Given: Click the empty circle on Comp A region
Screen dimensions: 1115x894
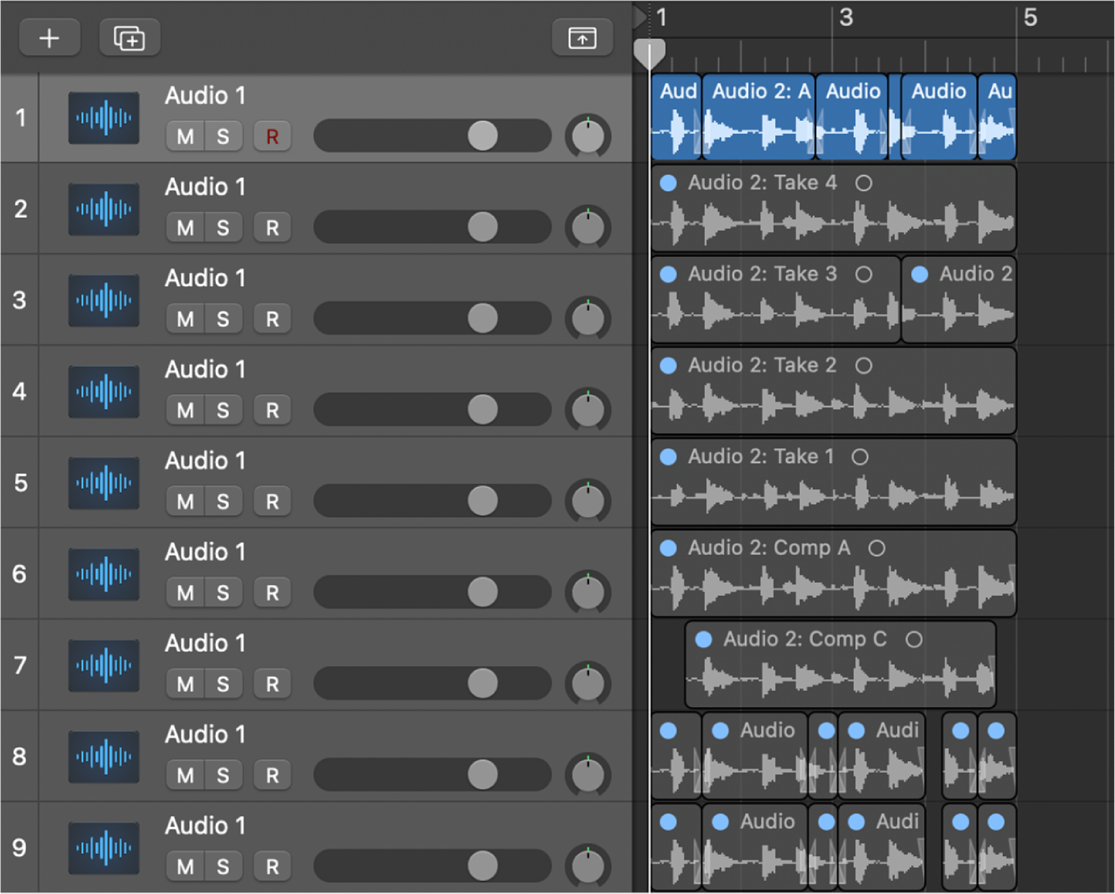Looking at the screenshot, I should (x=876, y=548).
